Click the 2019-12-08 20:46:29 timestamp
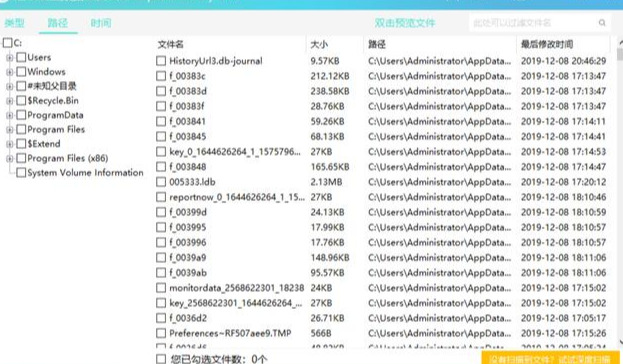 563,61
